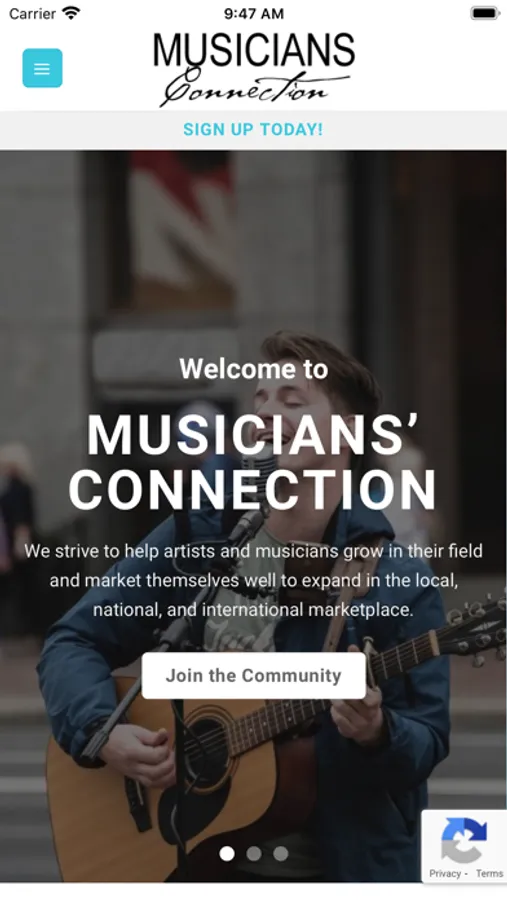Click the SIGN UP TODAY! link
Screen dimensions: 507x900
tap(253, 130)
